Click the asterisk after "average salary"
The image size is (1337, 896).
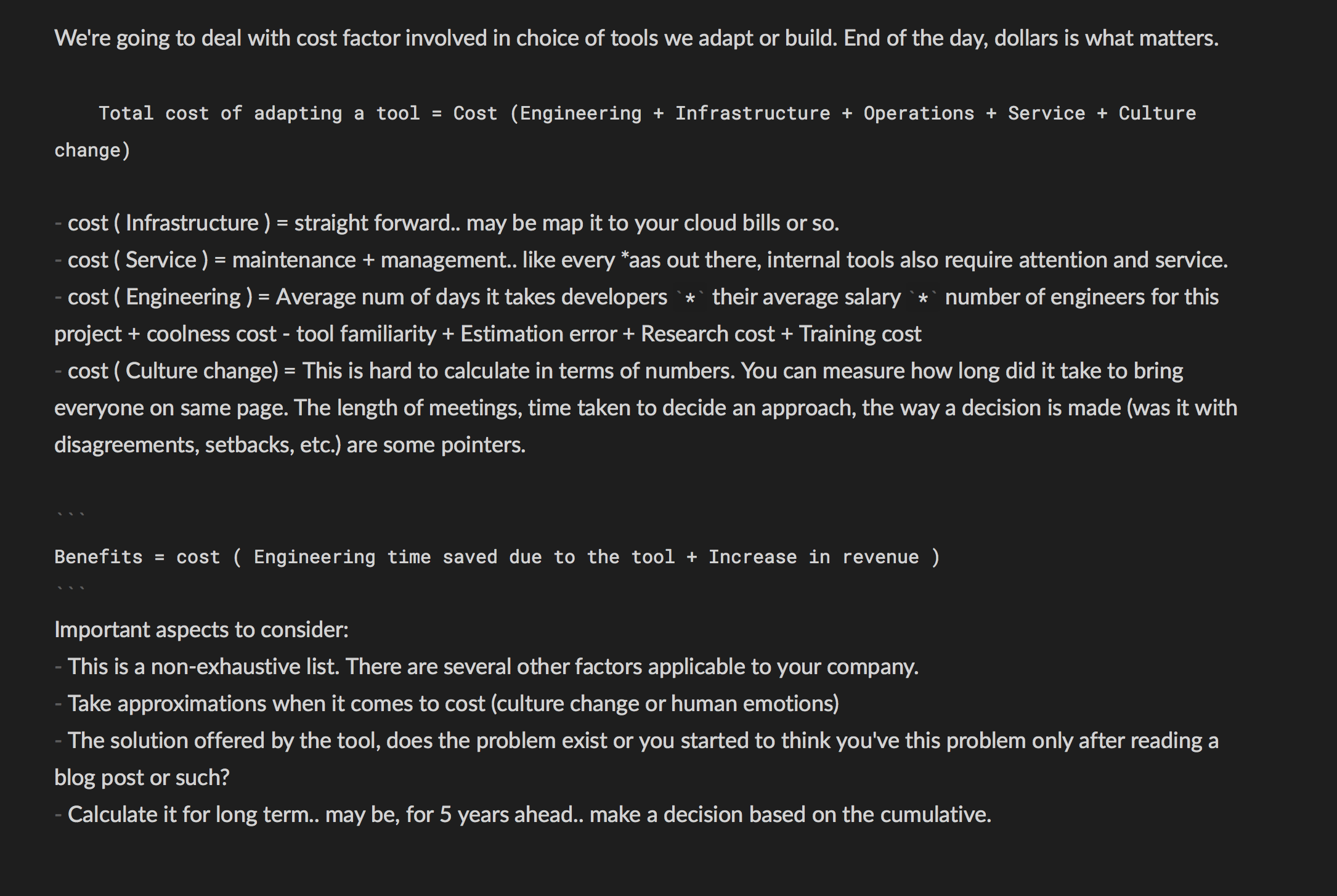(x=923, y=299)
